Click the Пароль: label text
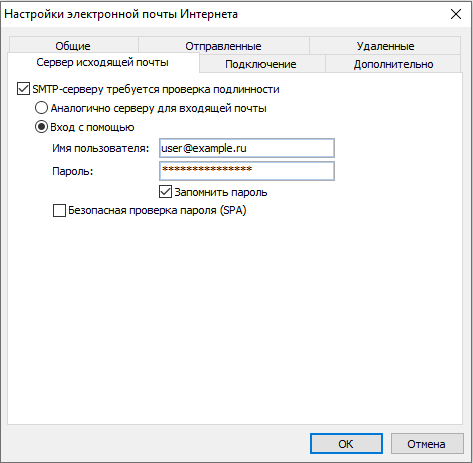The width and height of the screenshot is (473, 463). coord(73,171)
